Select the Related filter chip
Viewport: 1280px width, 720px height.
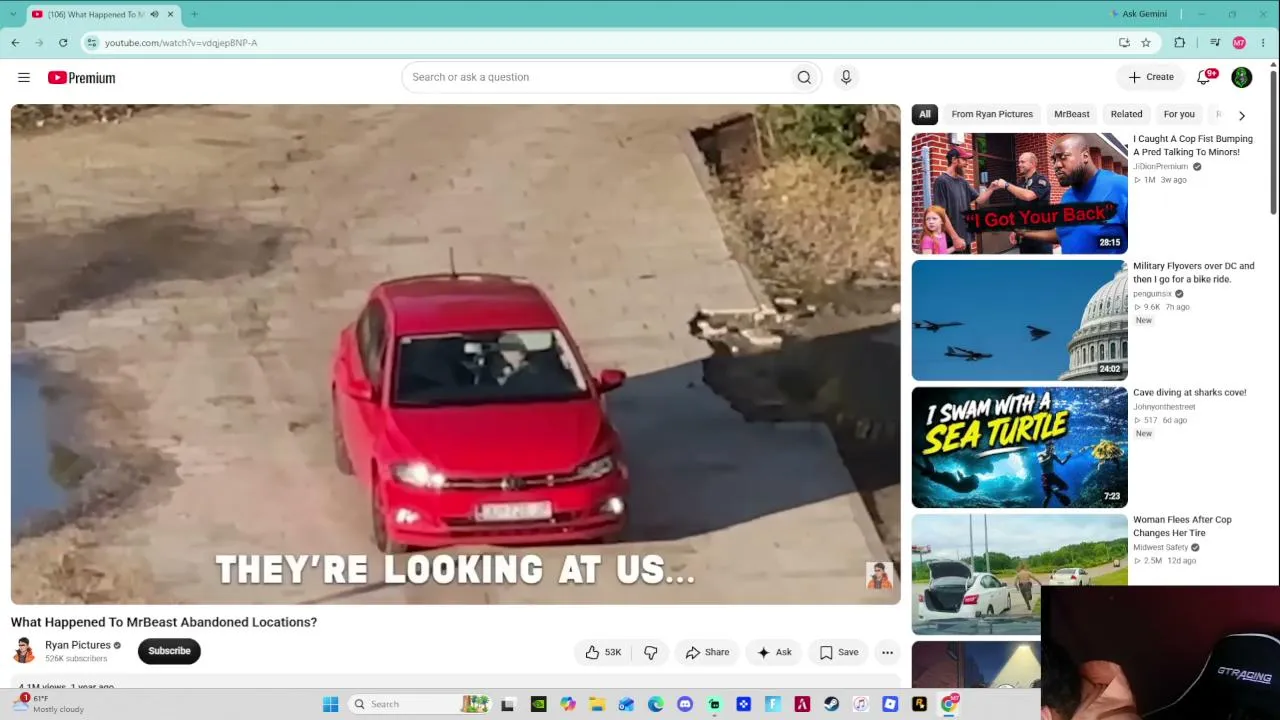[x=1126, y=114]
